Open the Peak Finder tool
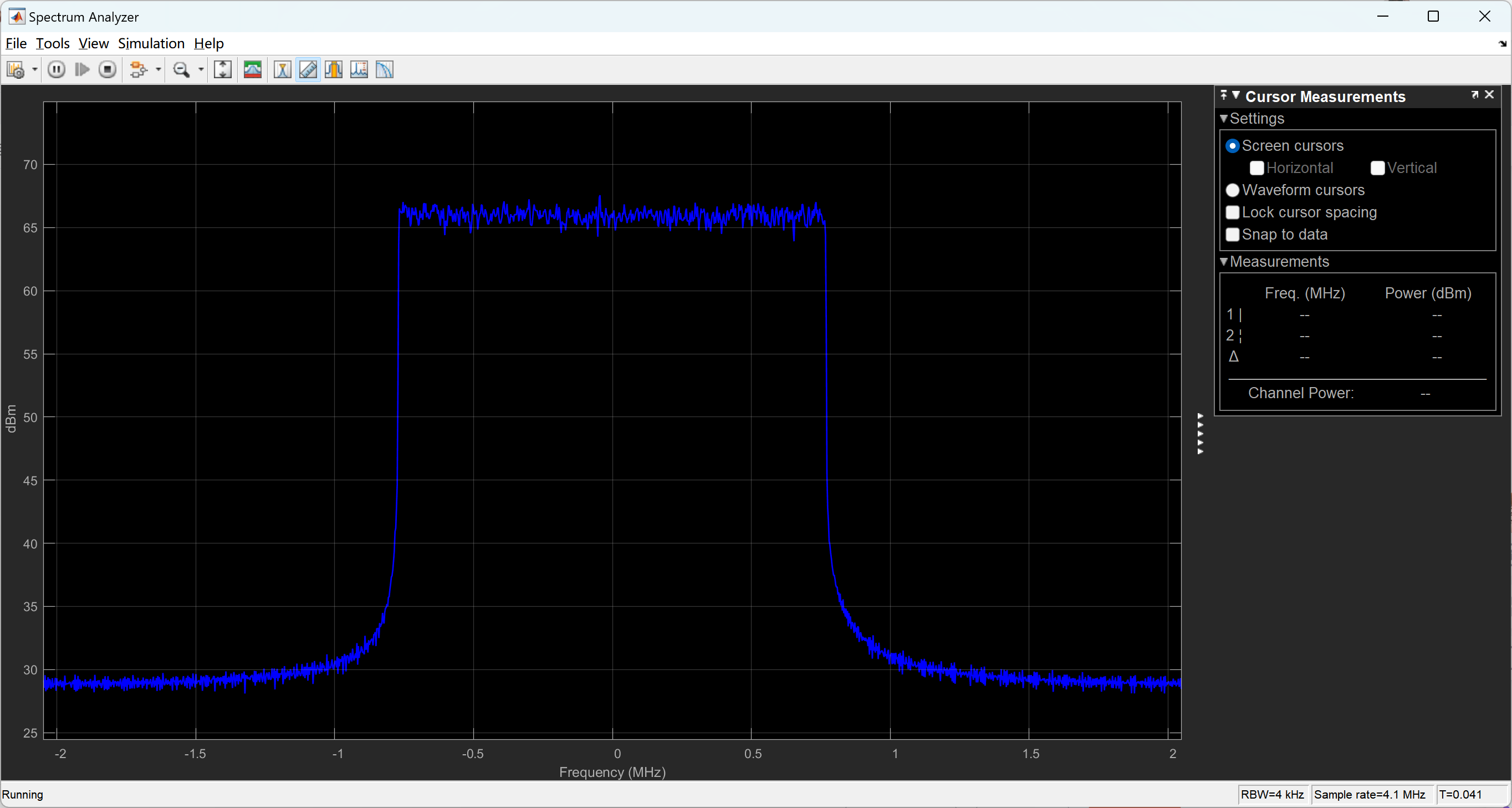Screen dimensions: 1512x808 click(282, 70)
